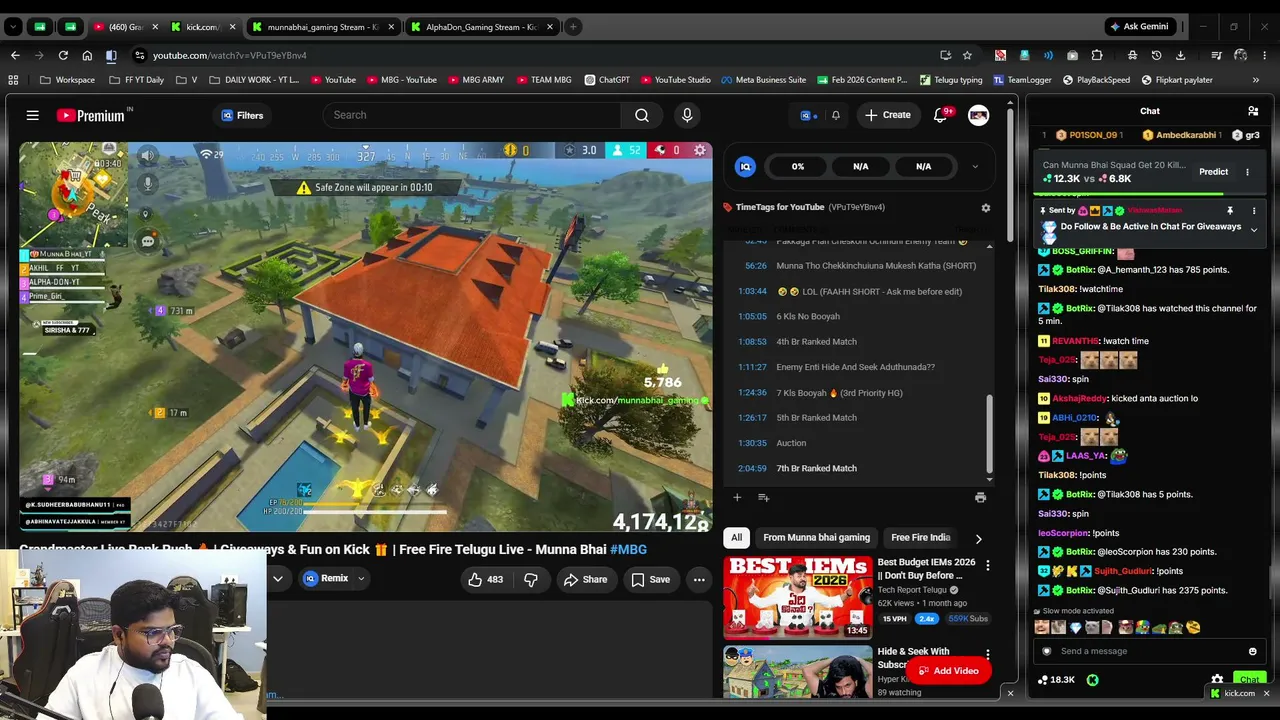Screen dimensions: 1280x720
Task: Open ChatGPT bookmark
Action: point(606,80)
